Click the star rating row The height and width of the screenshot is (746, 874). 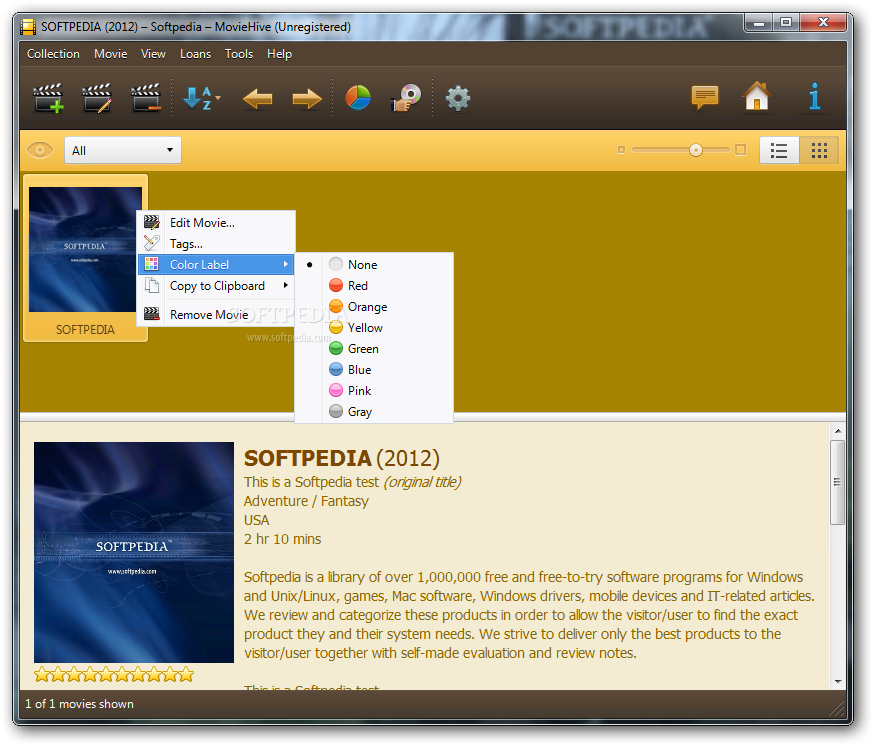(114, 675)
